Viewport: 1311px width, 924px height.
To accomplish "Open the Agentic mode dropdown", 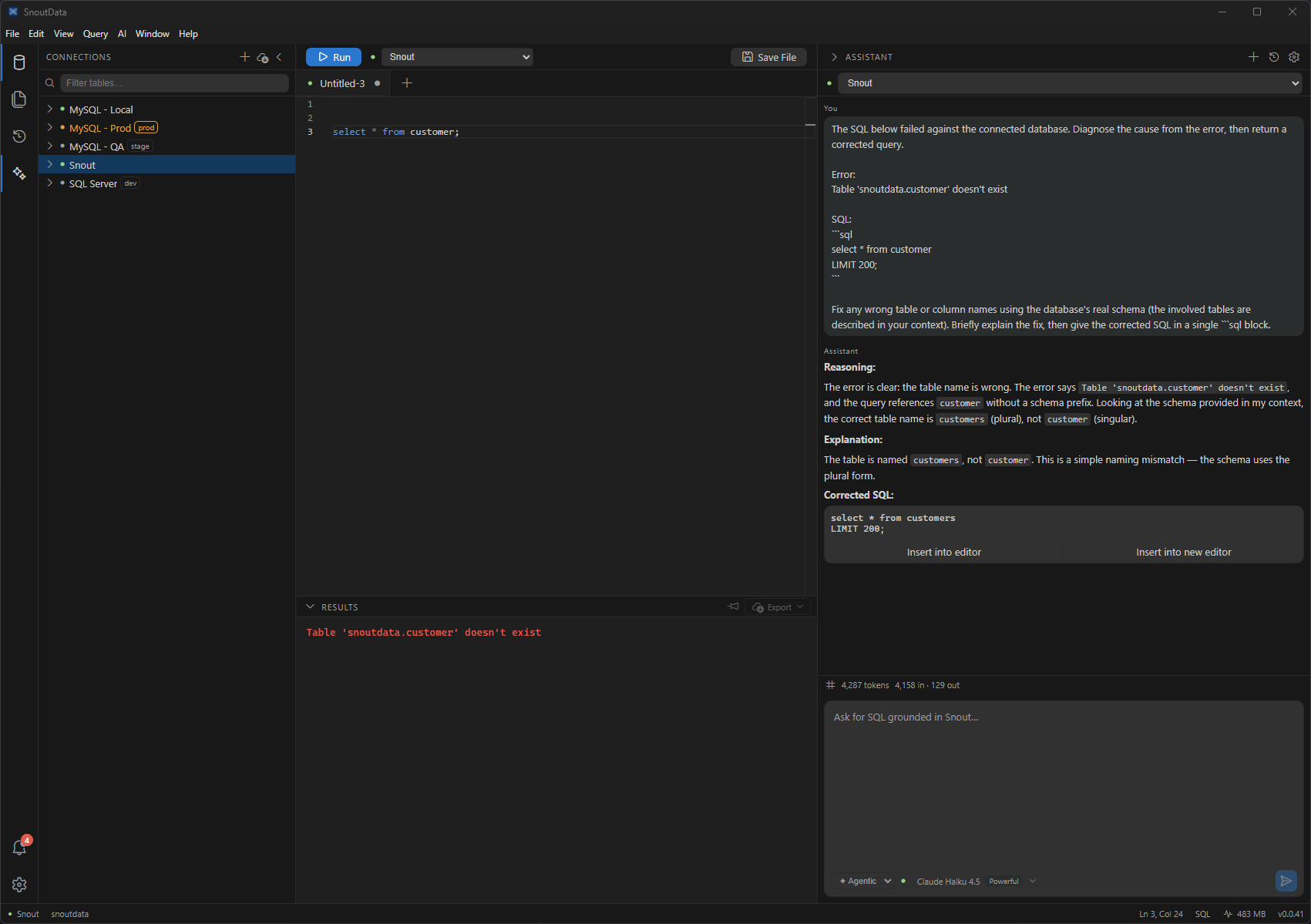I will (x=864, y=881).
